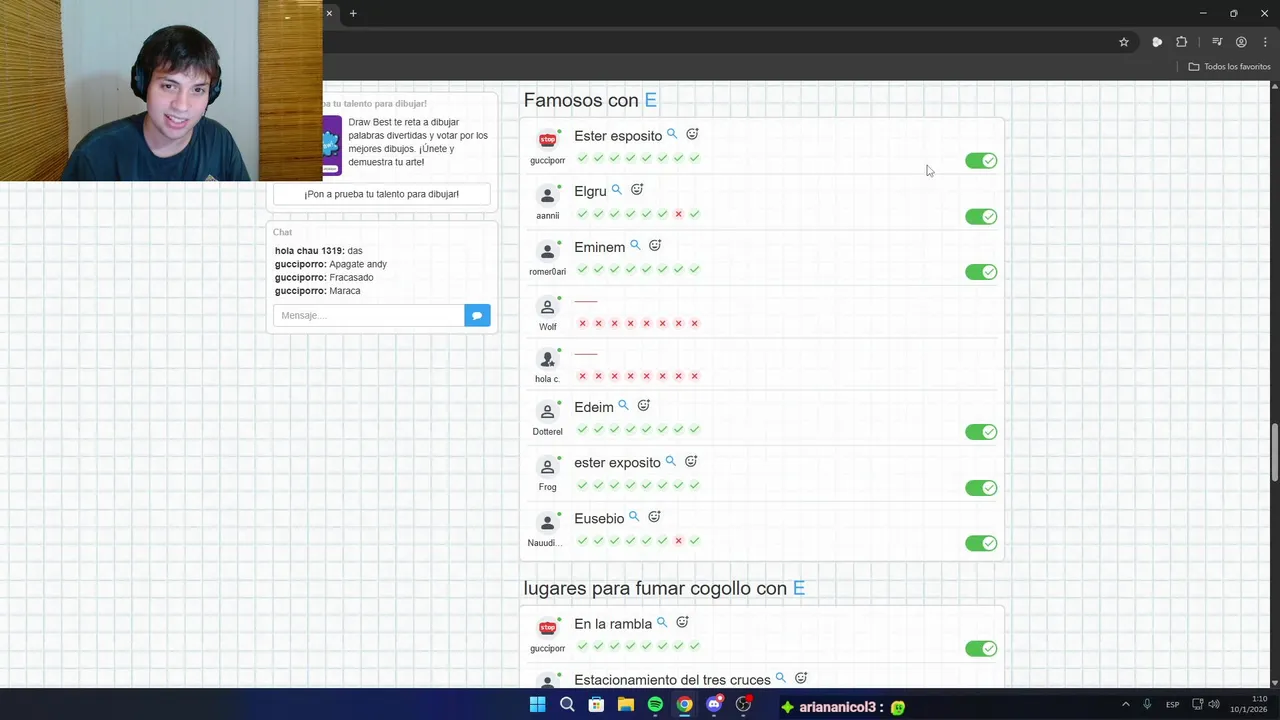Open emoji reaction for lowercase ester exposito
Viewport: 1280px width, 720px height.
click(691, 461)
